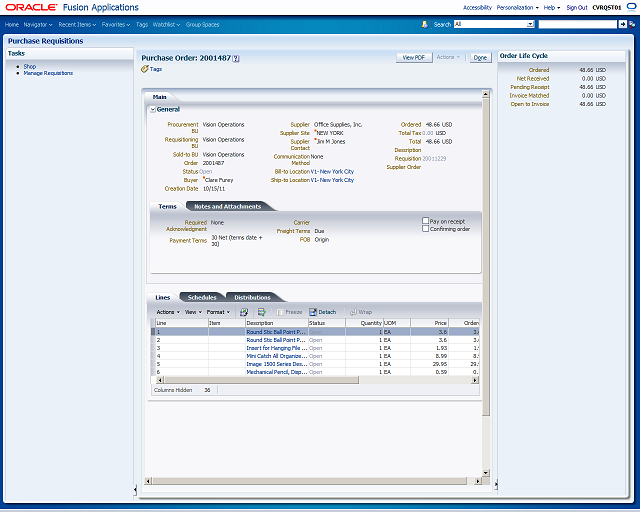Screen dimensions: 640x512
Task: Click the Description column header
Action: point(277,323)
